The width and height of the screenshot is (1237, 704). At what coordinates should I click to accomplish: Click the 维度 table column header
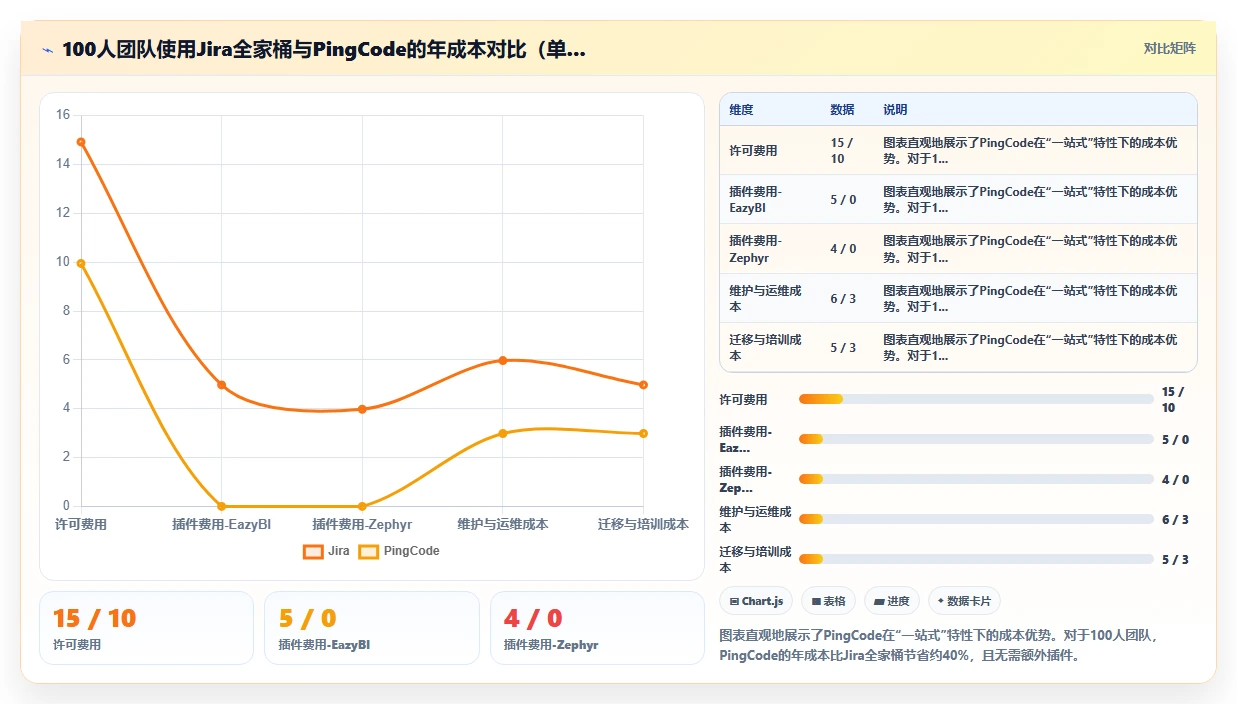tap(741, 110)
